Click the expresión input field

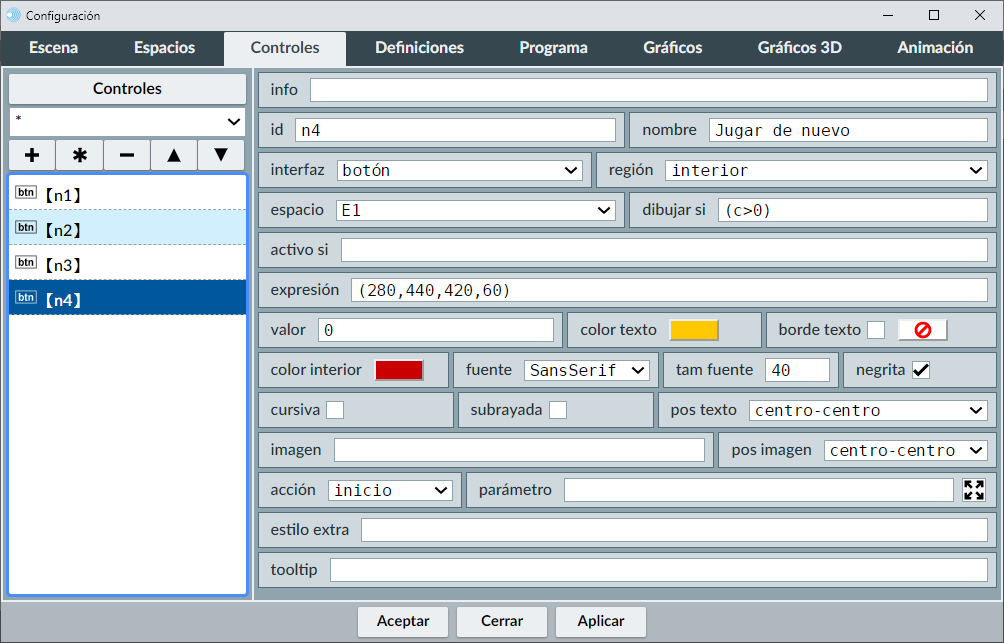669,290
